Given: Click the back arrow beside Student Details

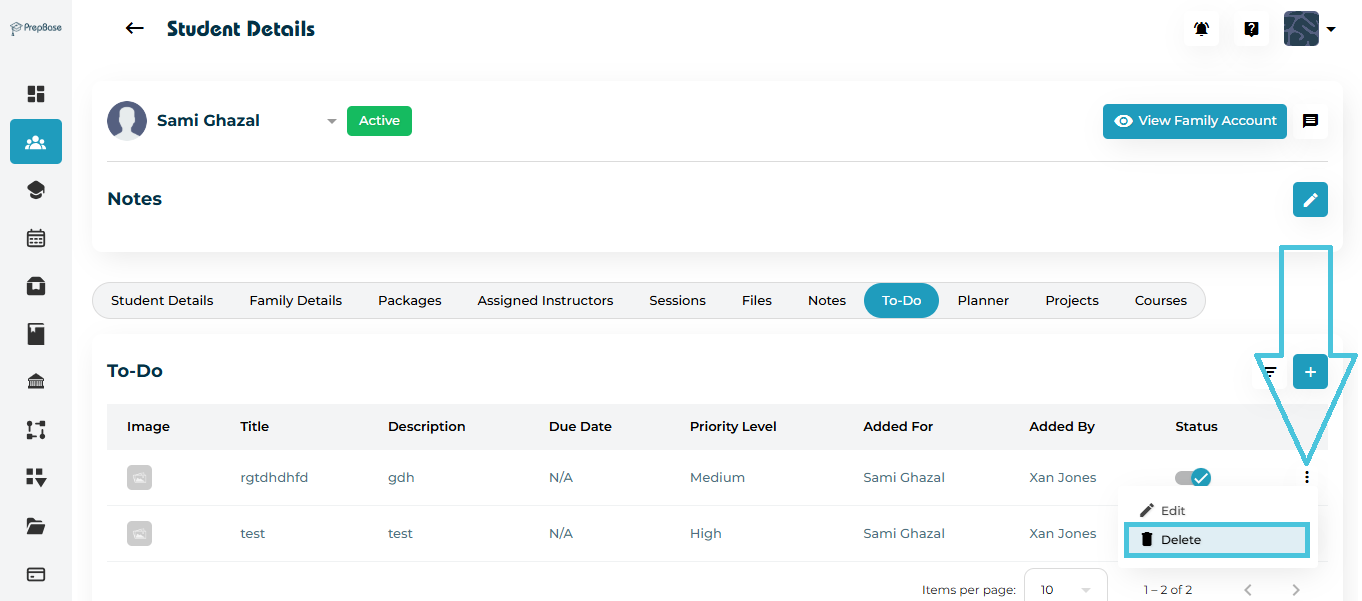Looking at the screenshot, I should pyautogui.click(x=135, y=29).
